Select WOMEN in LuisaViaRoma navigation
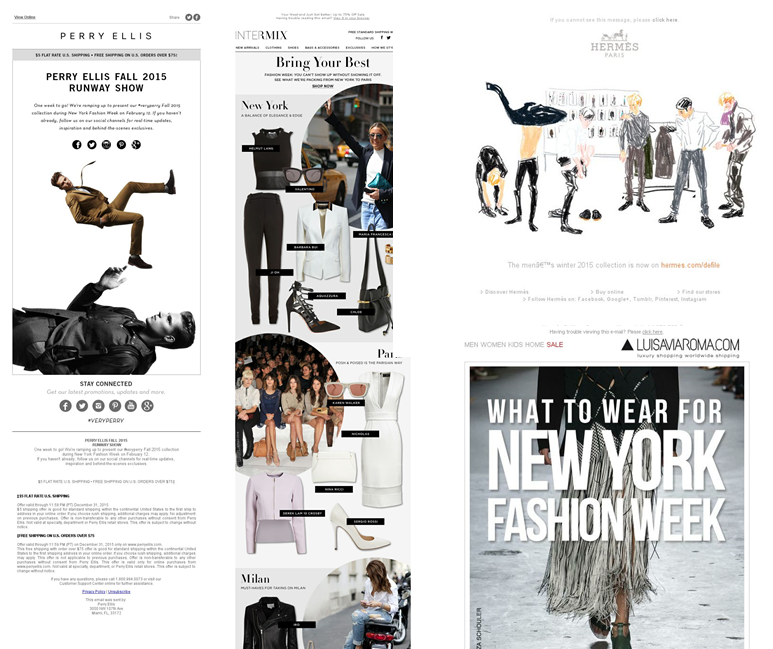This screenshot has width=773, height=649. point(493,345)
